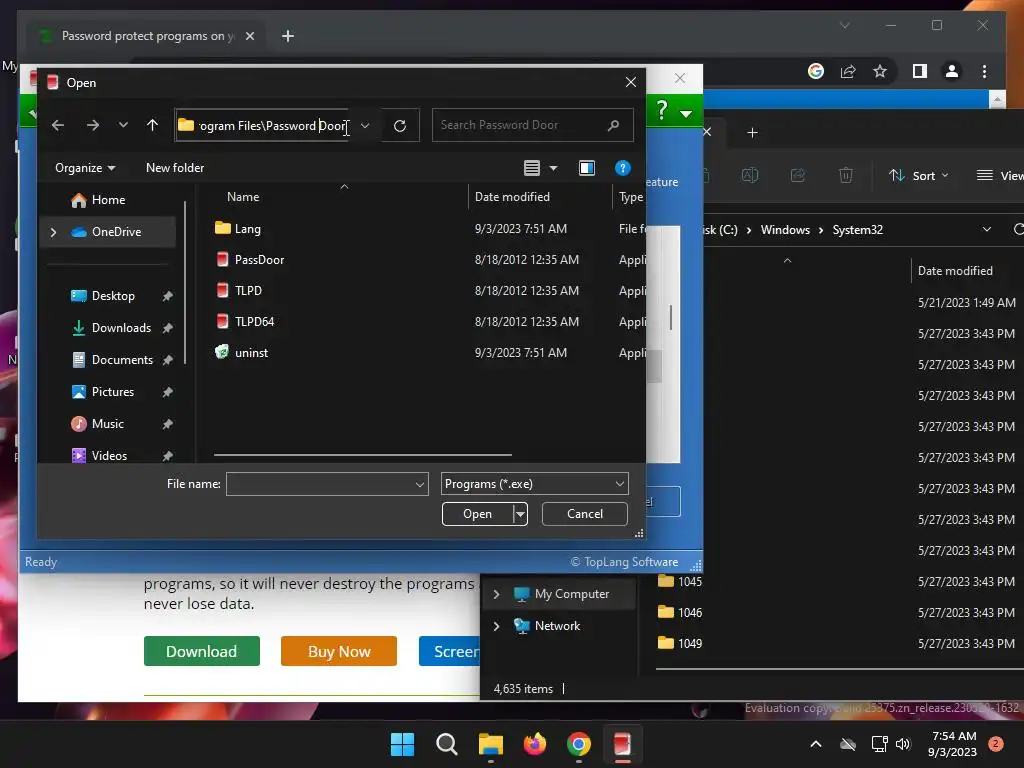Expand My Computer in Explorer tree
1024x768 pixels.
(496, 594)
